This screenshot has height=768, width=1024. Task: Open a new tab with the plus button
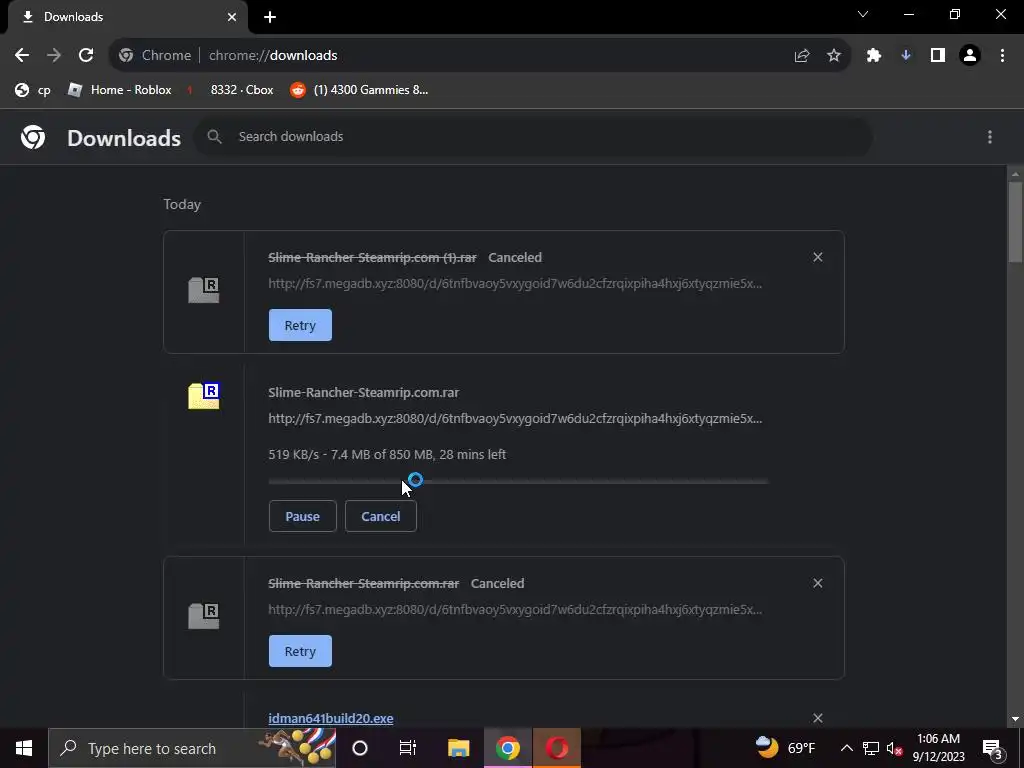(270, 17)
